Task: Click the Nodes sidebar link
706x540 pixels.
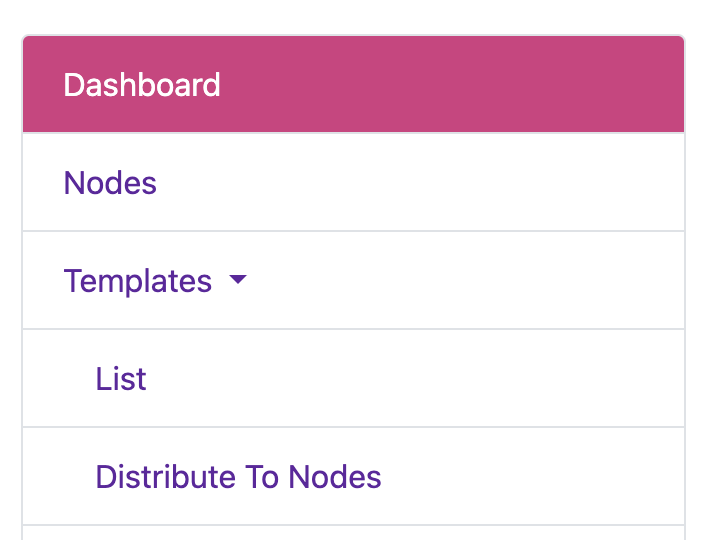Action: point(110,183)
